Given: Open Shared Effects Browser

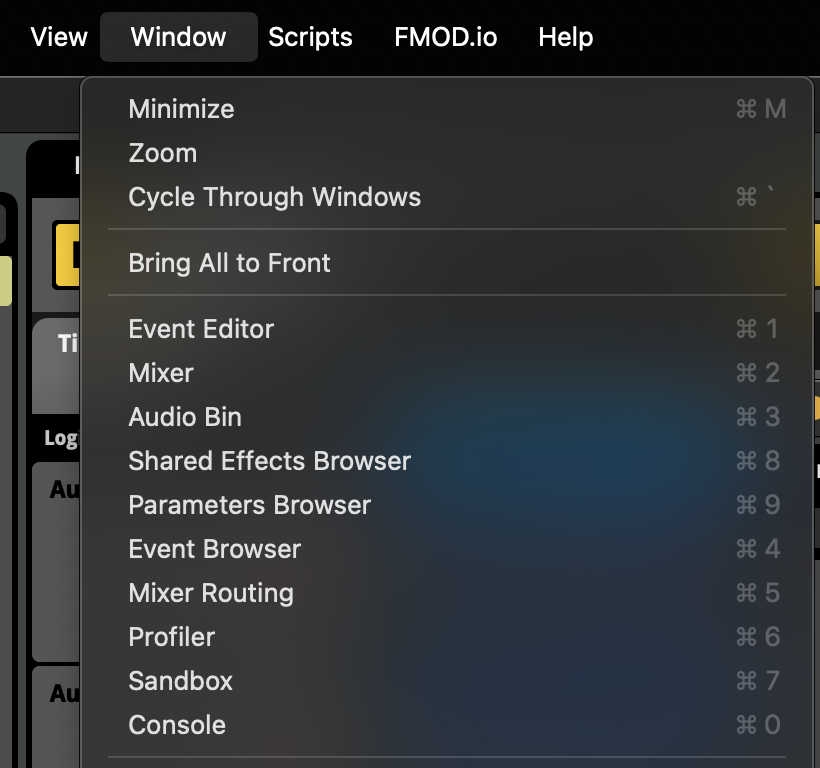Looking at the screenshot, I should coord(270,461).
